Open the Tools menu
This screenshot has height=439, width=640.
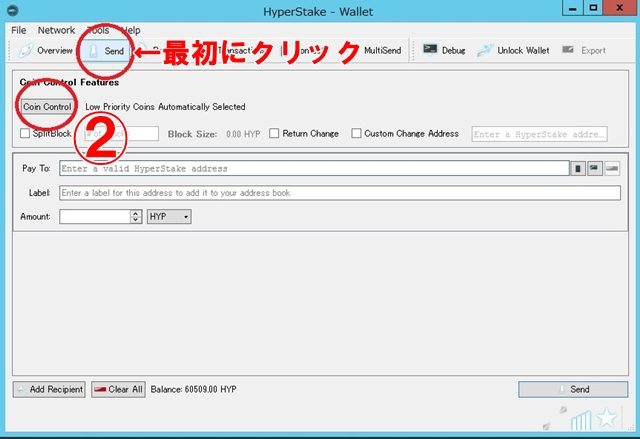pos(98,30)
